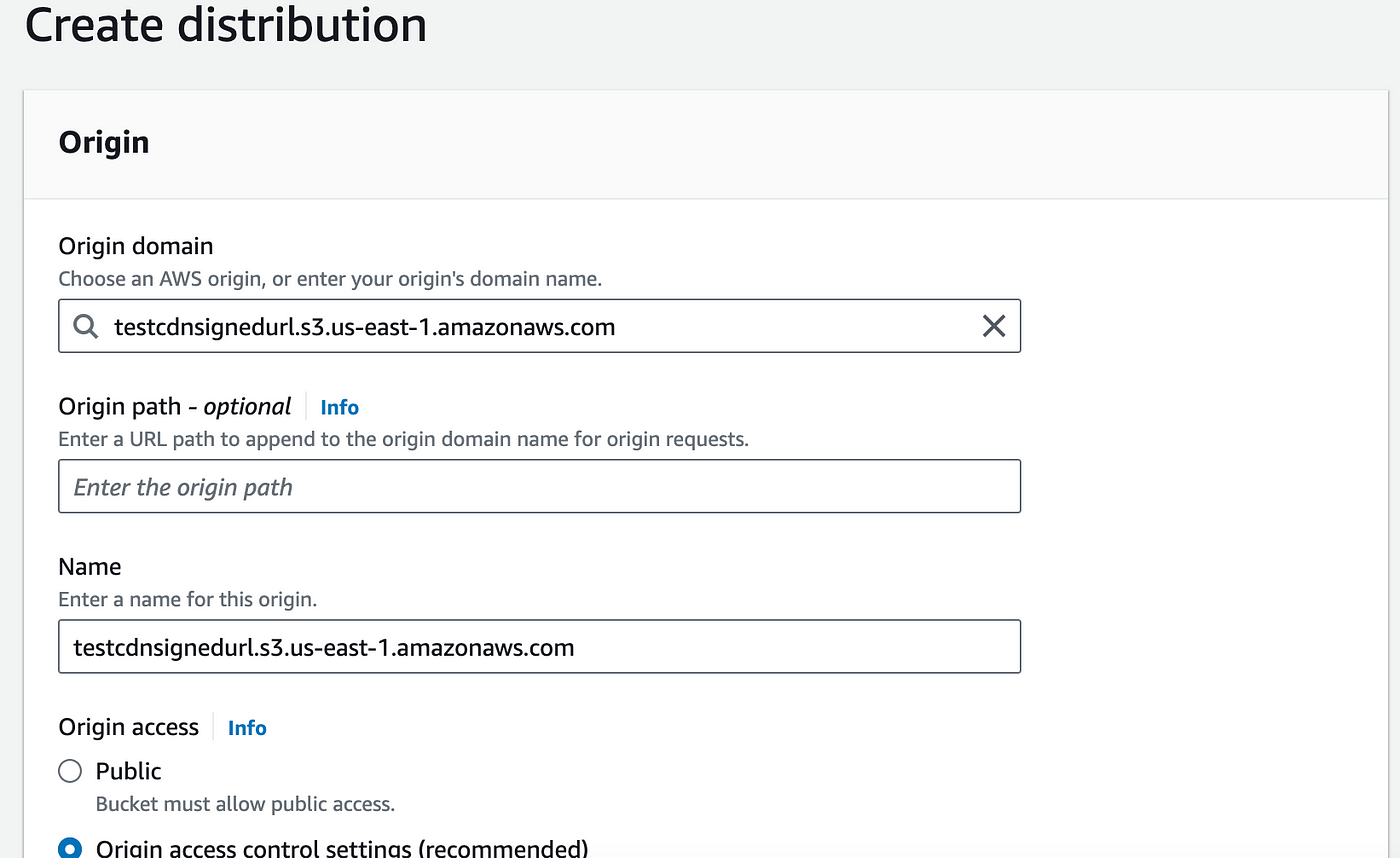Click the Origin access label
This screenshot has height=858, width=1400.
tap(129, 727)
